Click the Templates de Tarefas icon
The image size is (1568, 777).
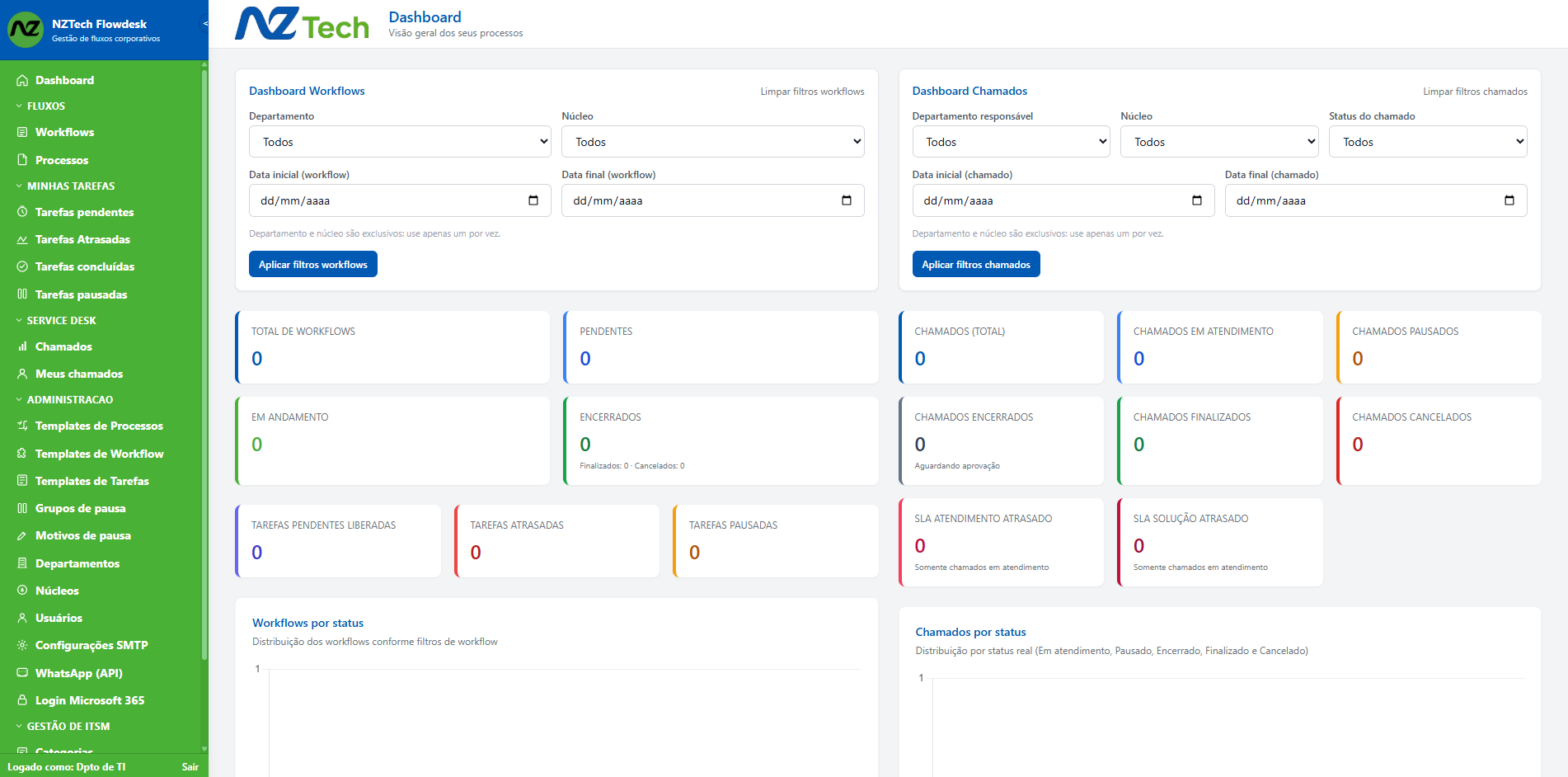coord(22,481)
